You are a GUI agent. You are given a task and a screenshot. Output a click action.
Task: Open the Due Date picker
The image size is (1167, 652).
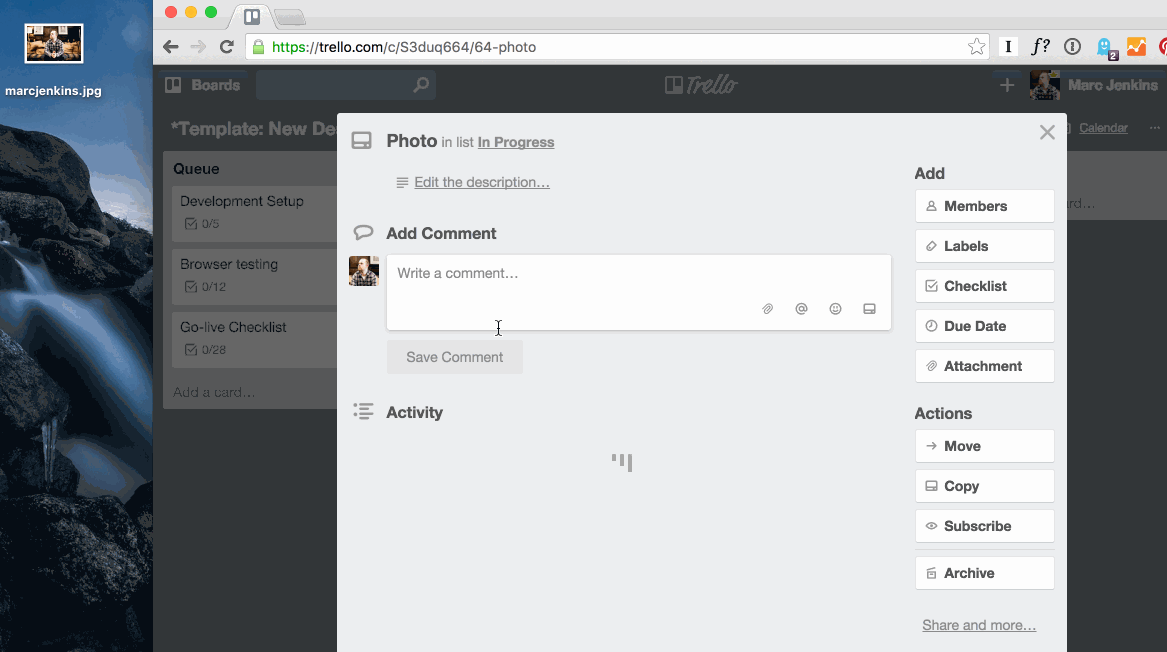point(984,326)
